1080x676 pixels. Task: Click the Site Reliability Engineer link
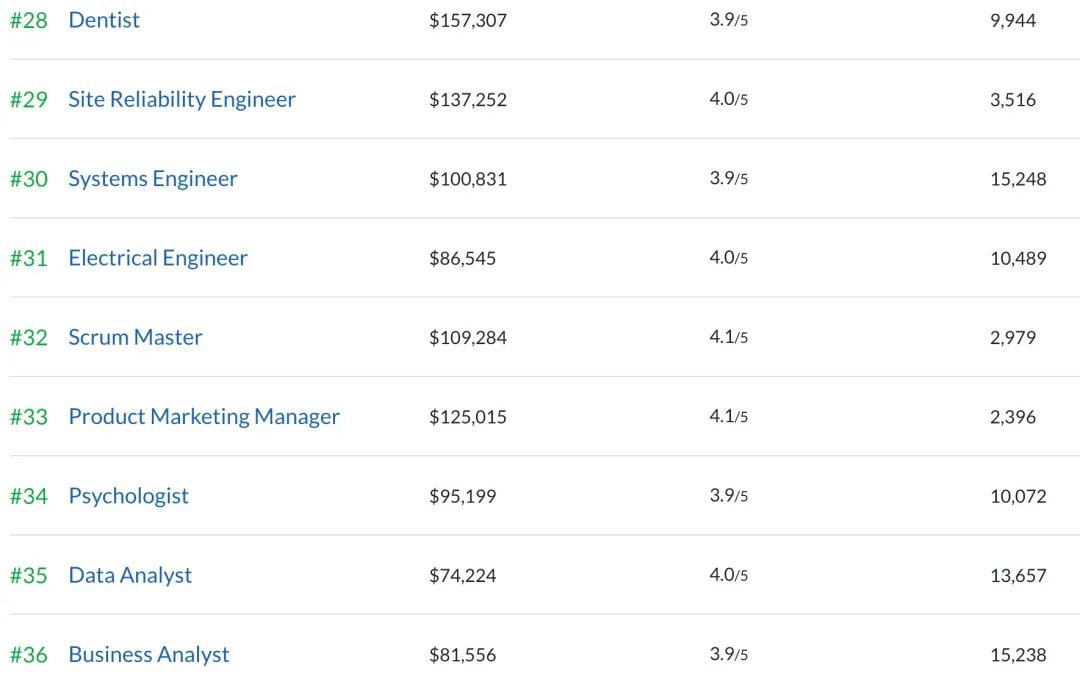pyautogui.click(x=182, y=99)
